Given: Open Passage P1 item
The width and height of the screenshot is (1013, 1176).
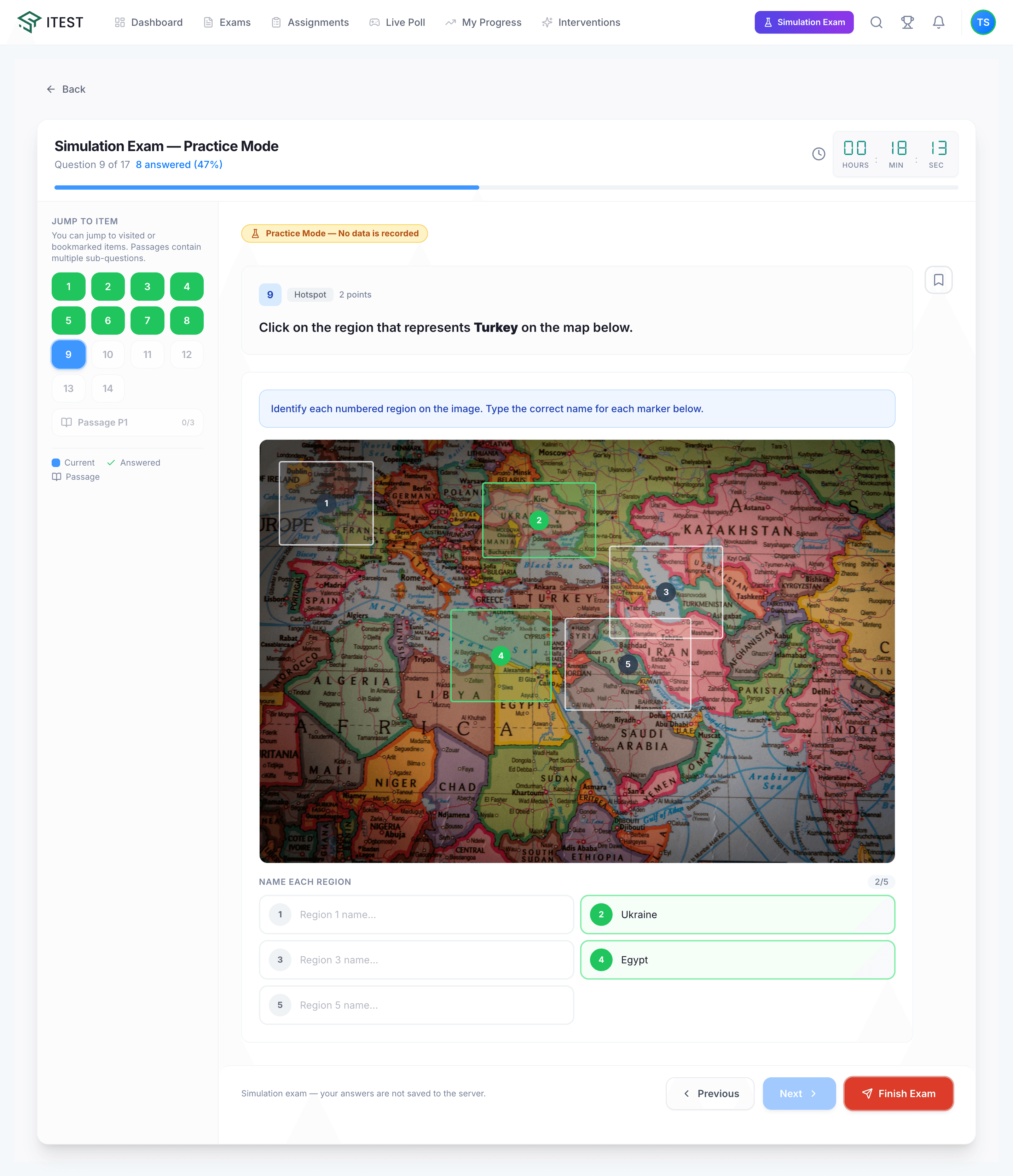Looking at the screenshot, I should 128,422.
